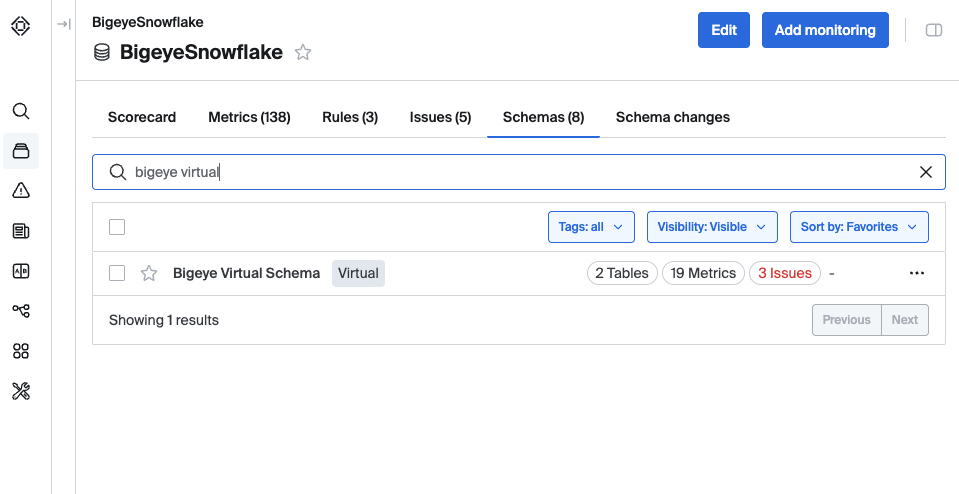Open the Visibility: Visible dropdown

[x=712, y=227]
